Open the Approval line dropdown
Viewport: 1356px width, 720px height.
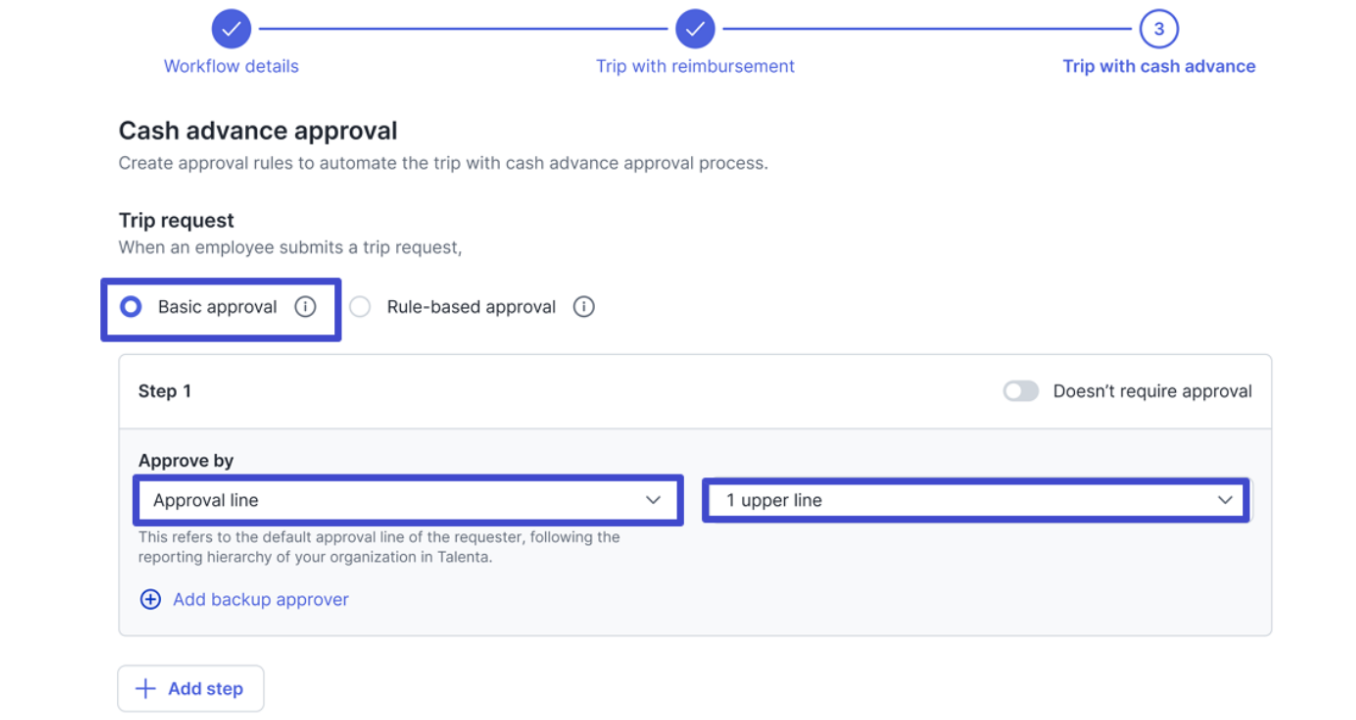[408, 500]
